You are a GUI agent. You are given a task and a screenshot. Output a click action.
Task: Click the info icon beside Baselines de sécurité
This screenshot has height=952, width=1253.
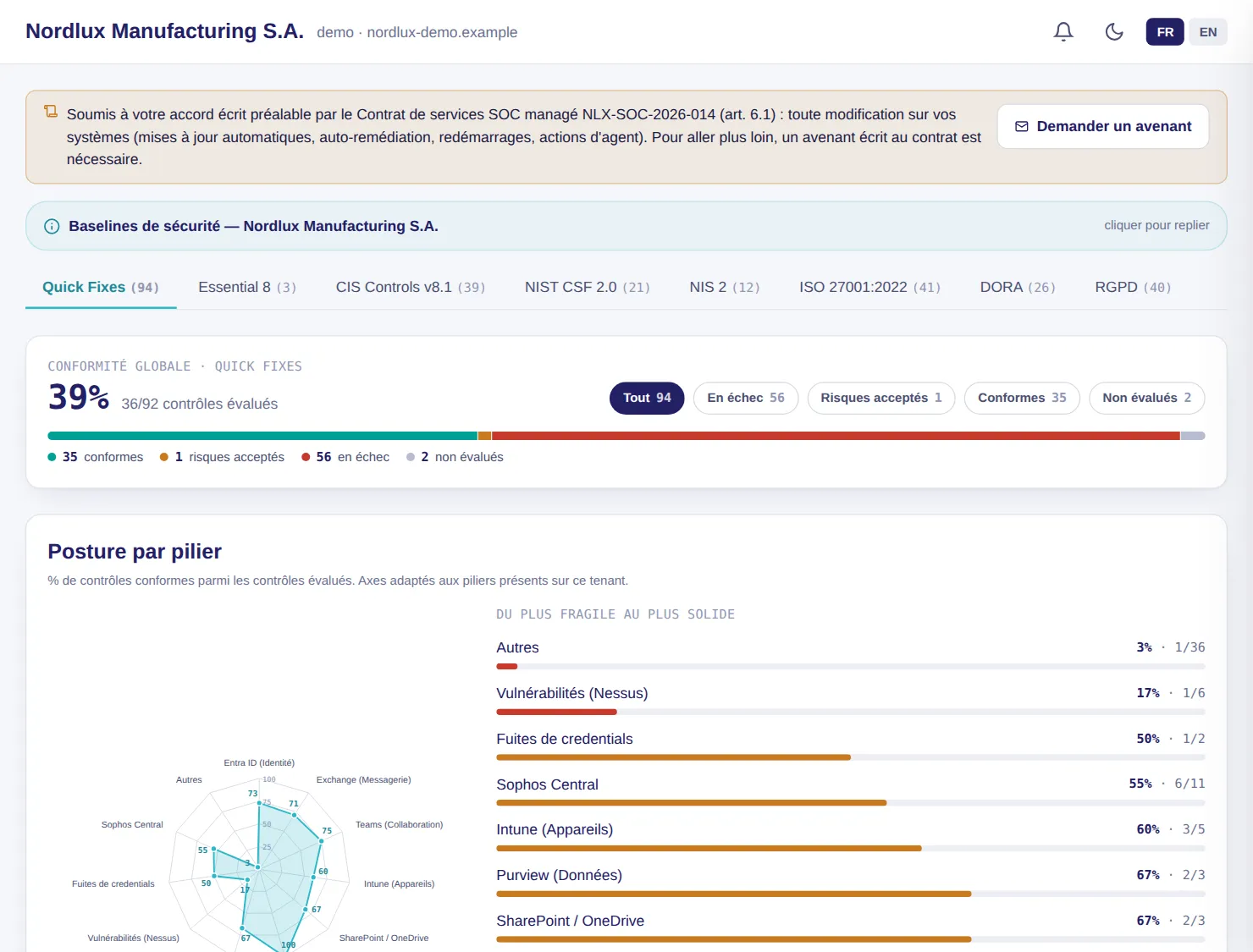pyautogui.click(x=52, y=226)
